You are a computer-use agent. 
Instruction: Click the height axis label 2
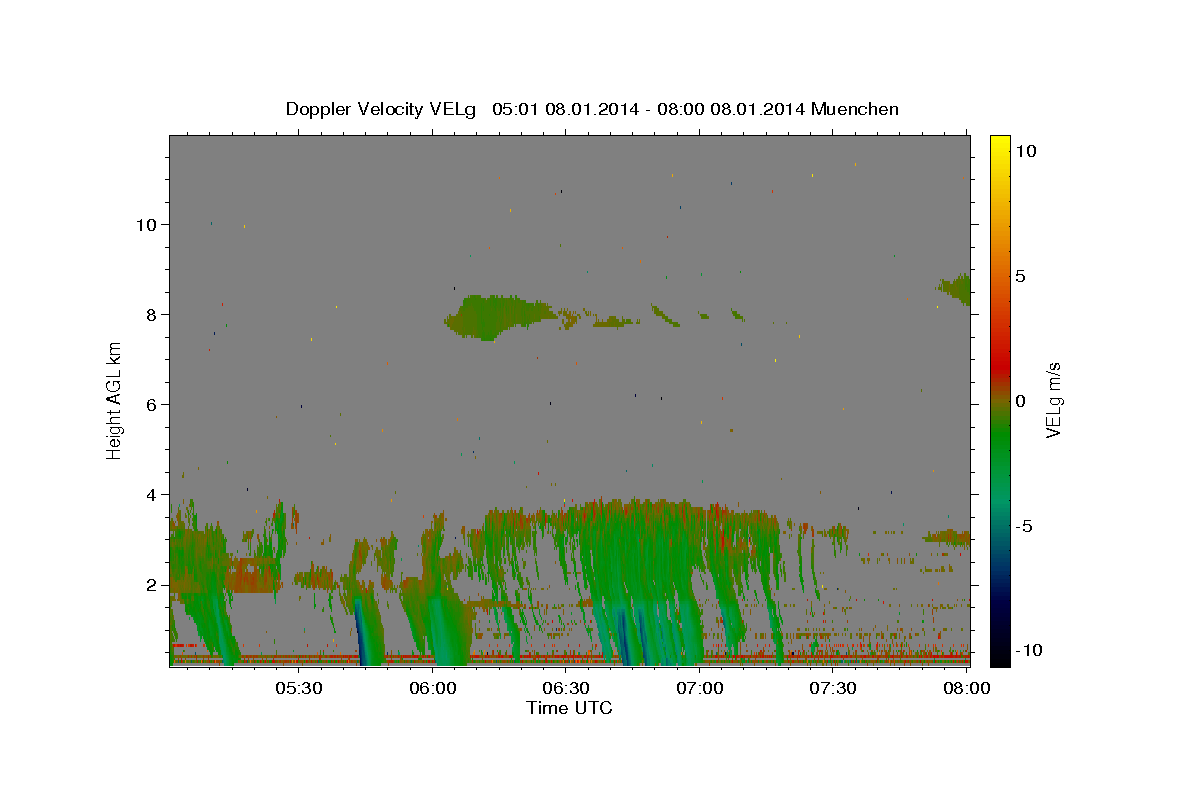[x=151, y=585]
